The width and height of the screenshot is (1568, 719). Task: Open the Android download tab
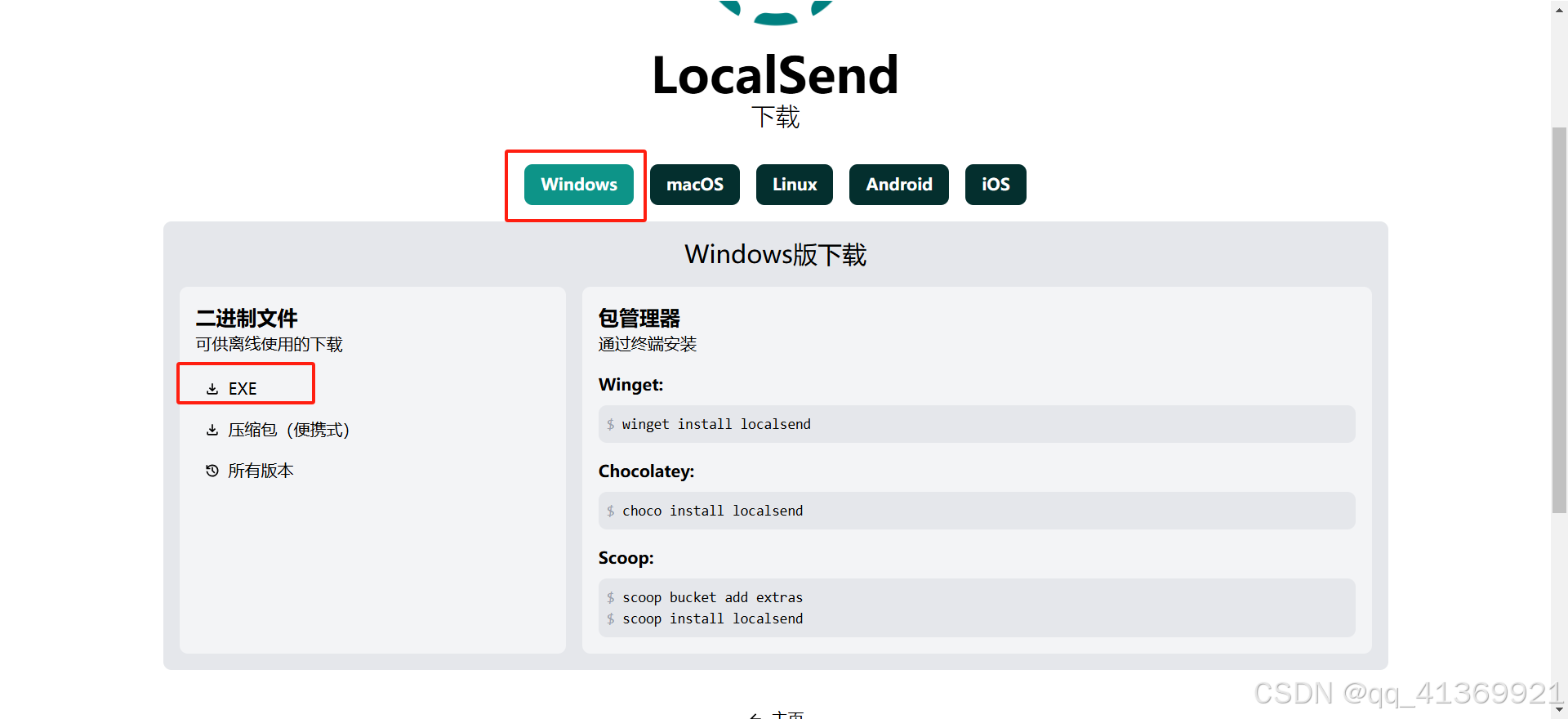click(899, 185)
